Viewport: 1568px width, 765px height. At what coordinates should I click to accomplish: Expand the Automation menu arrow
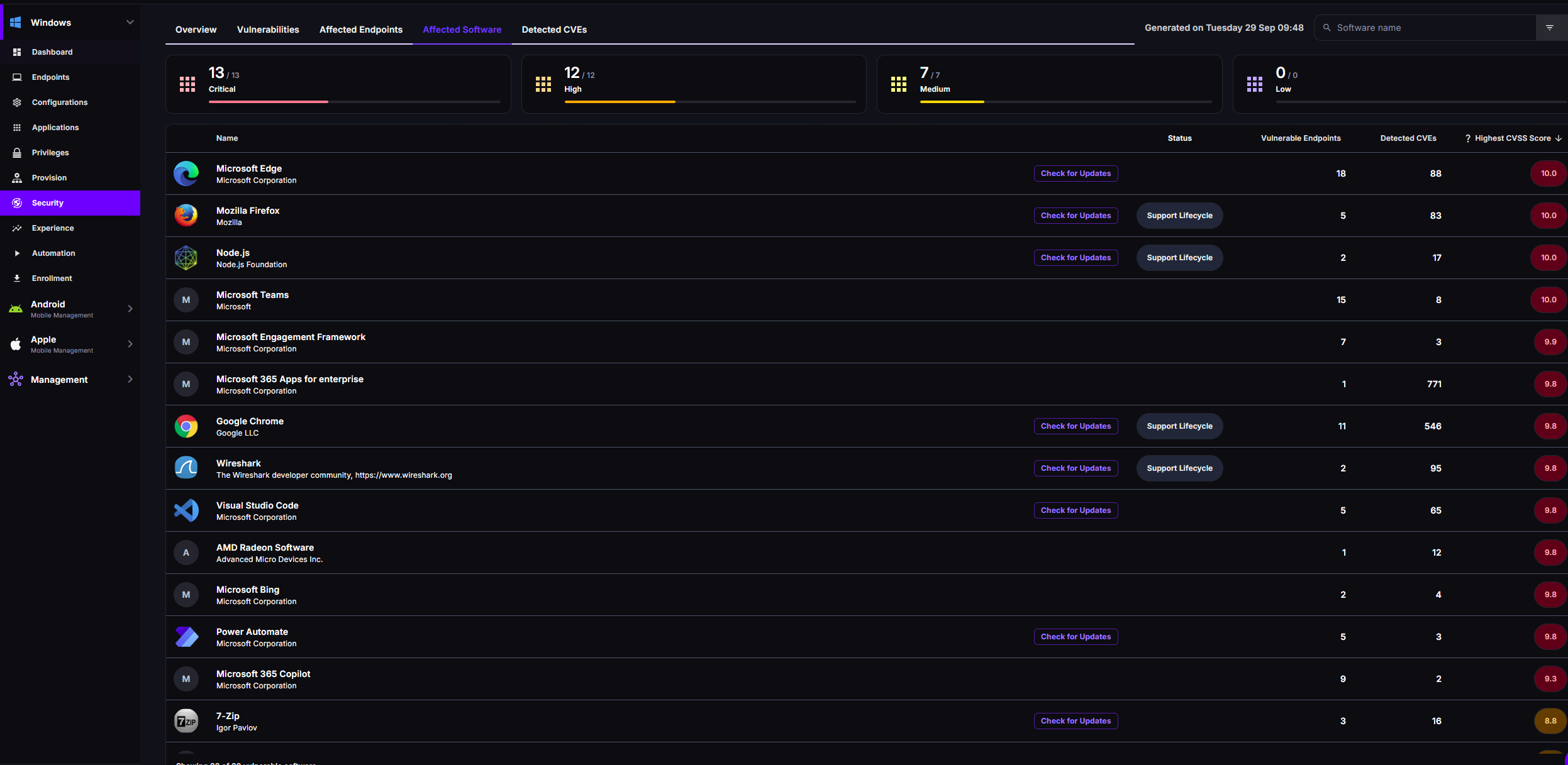click(17, 253)
